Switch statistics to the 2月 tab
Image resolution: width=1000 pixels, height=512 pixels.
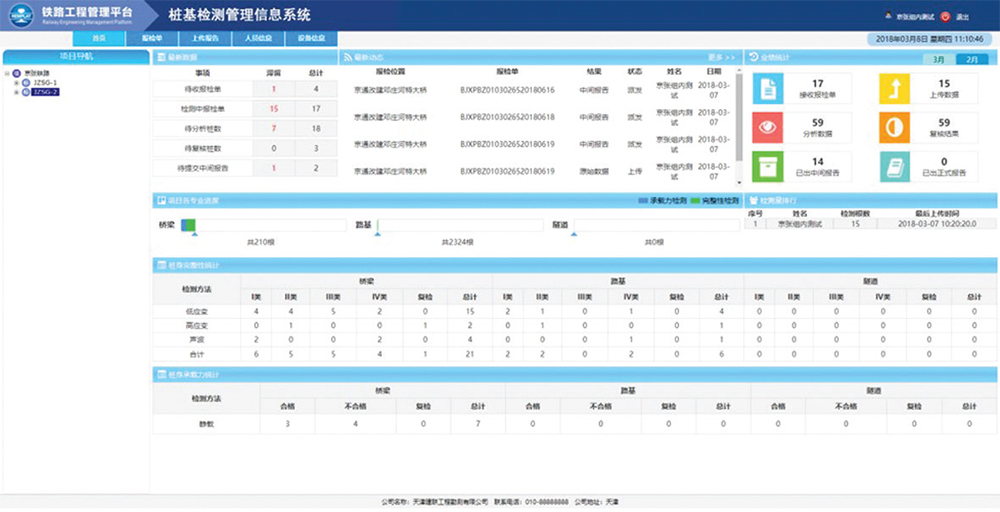[x=970, y=59]
